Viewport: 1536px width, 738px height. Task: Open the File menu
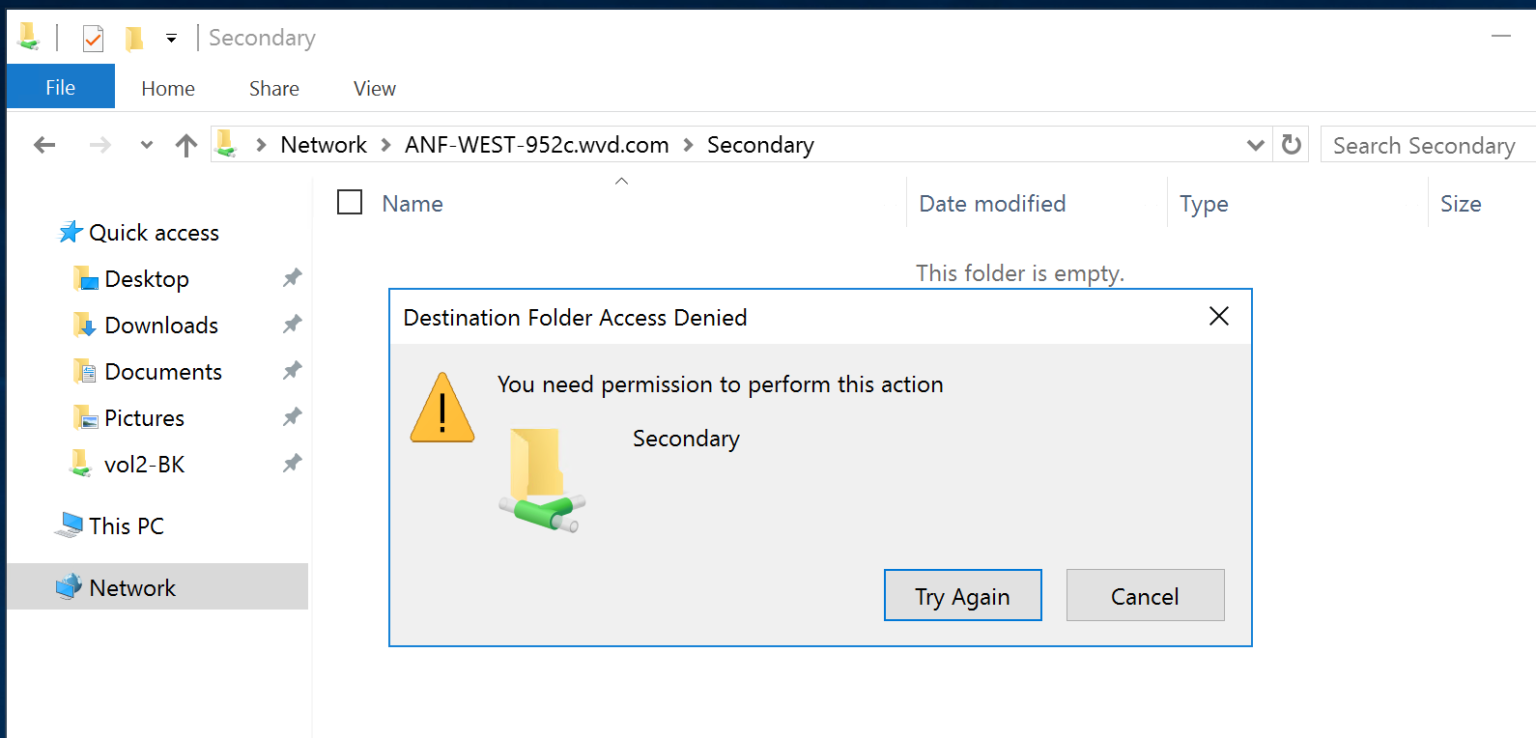coord(60,88)
